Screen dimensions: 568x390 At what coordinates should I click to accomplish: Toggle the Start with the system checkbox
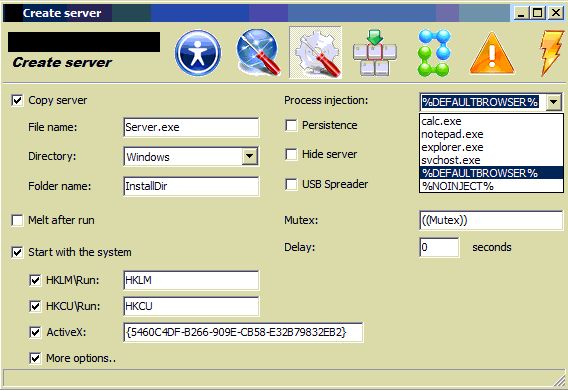coord(17,252)
